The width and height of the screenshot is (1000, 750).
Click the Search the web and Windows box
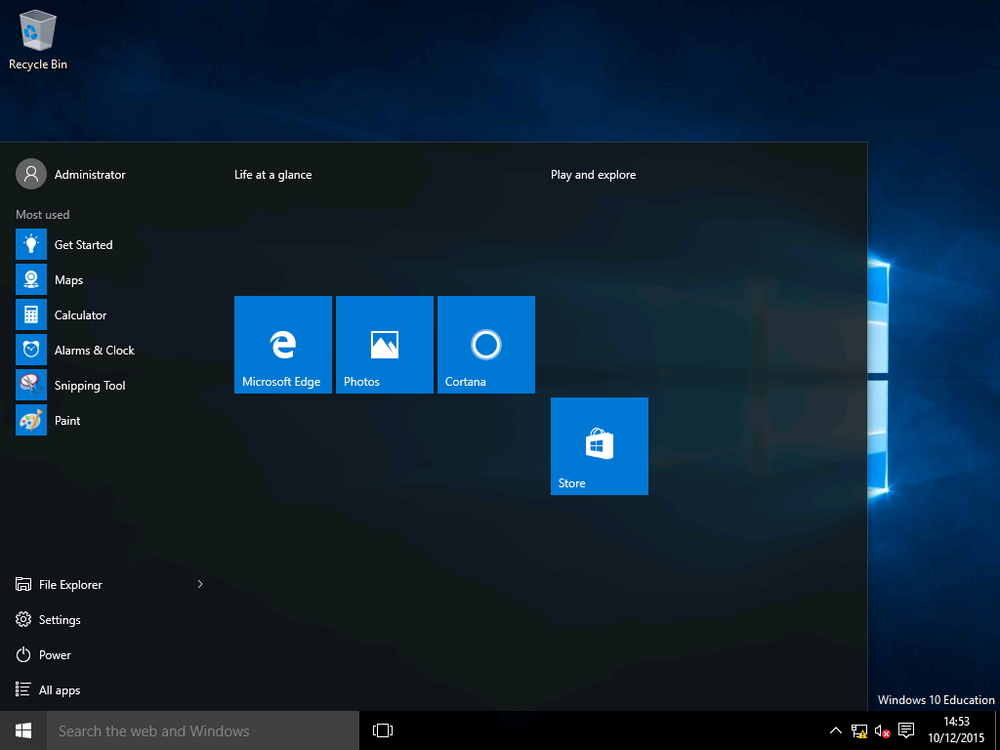click(x=203, y=730)
